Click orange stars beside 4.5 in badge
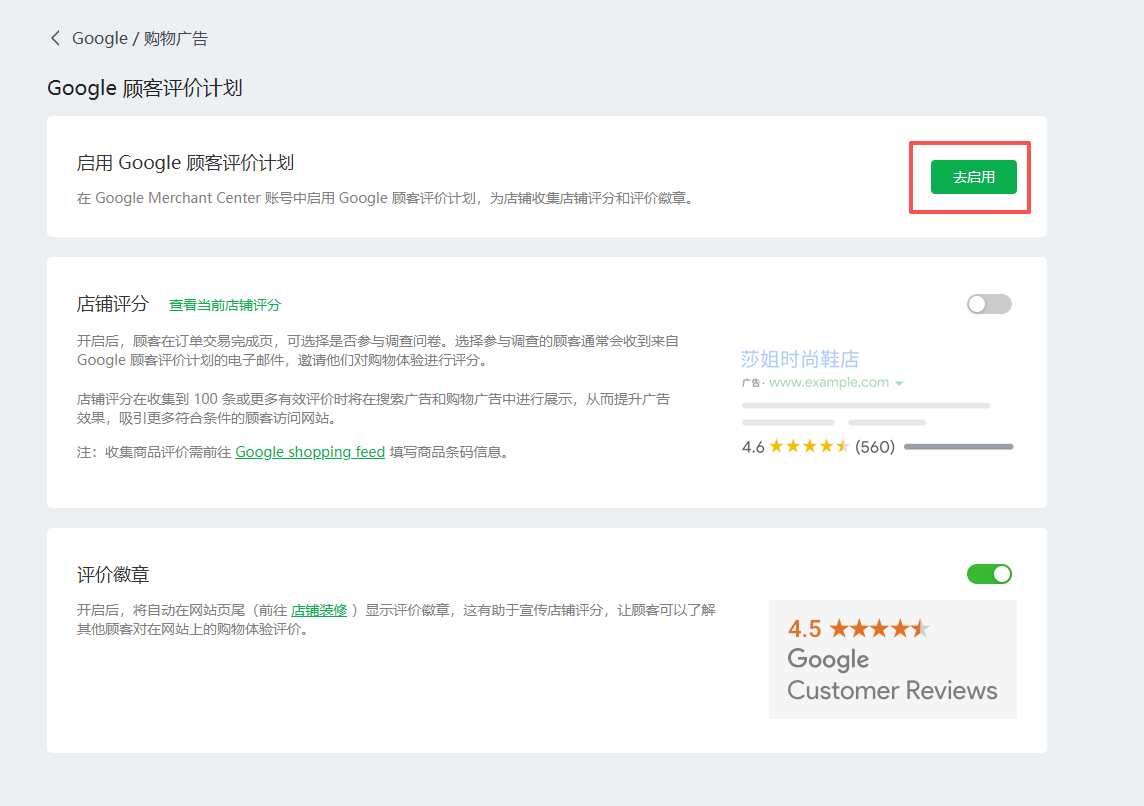The width and height of the screenshot is (1144, 806). (x=879, y=629)
